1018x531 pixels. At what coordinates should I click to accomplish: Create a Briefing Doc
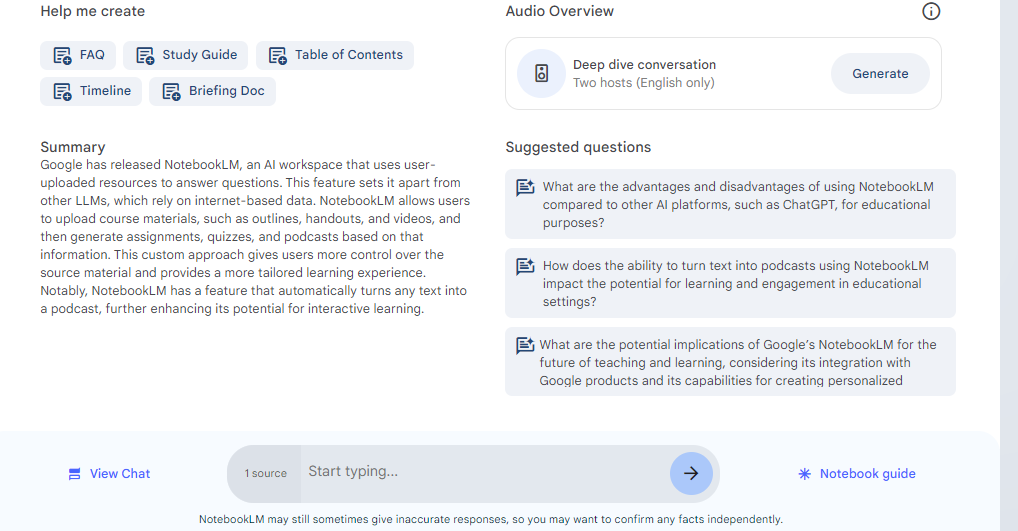212,91
